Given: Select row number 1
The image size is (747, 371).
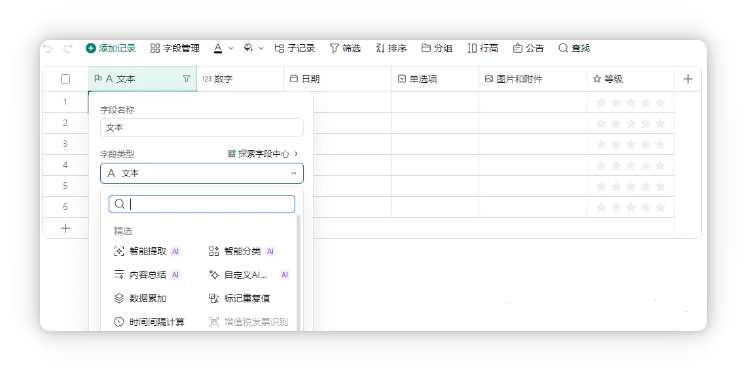Looking at the screenshot, I should [65, 102].
